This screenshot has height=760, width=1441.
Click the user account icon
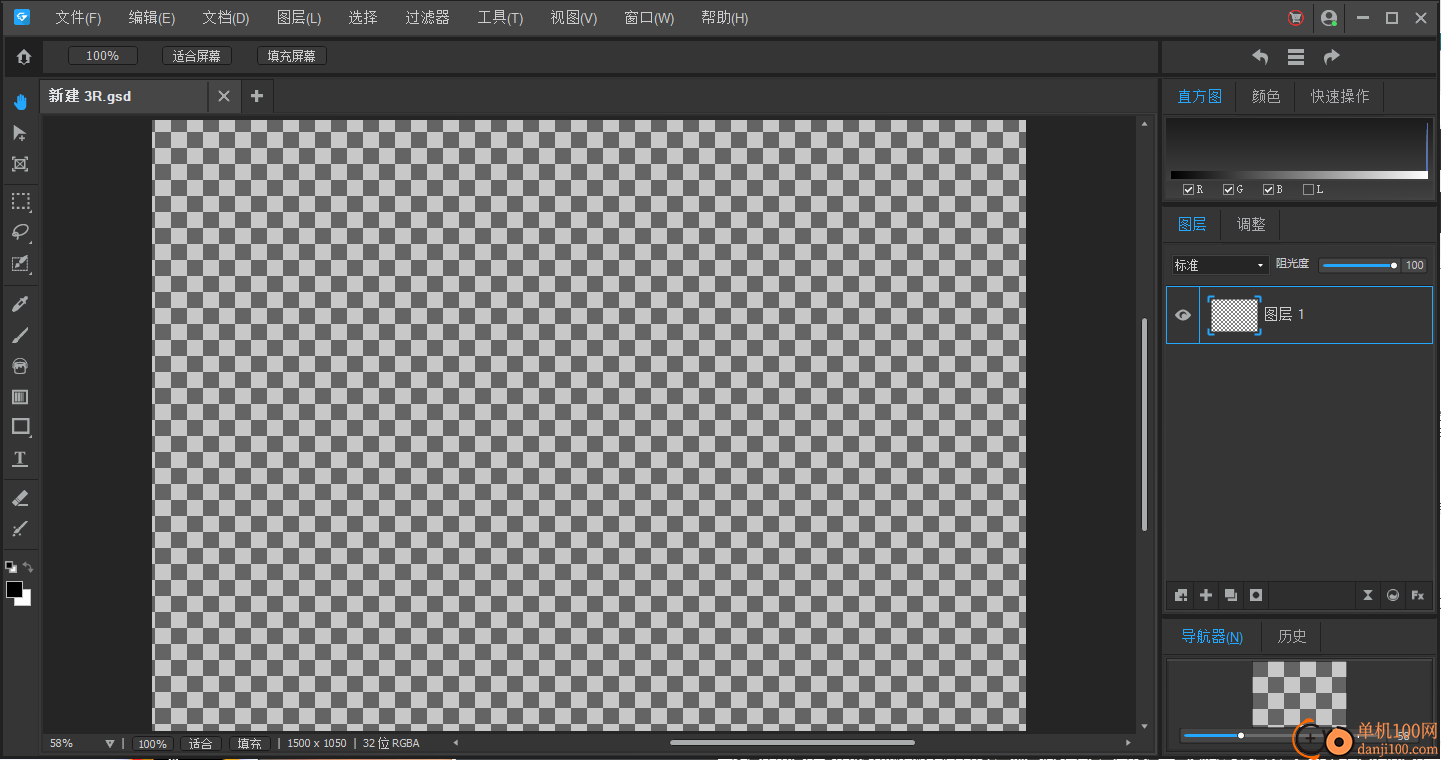click(x=1329, y=18)
